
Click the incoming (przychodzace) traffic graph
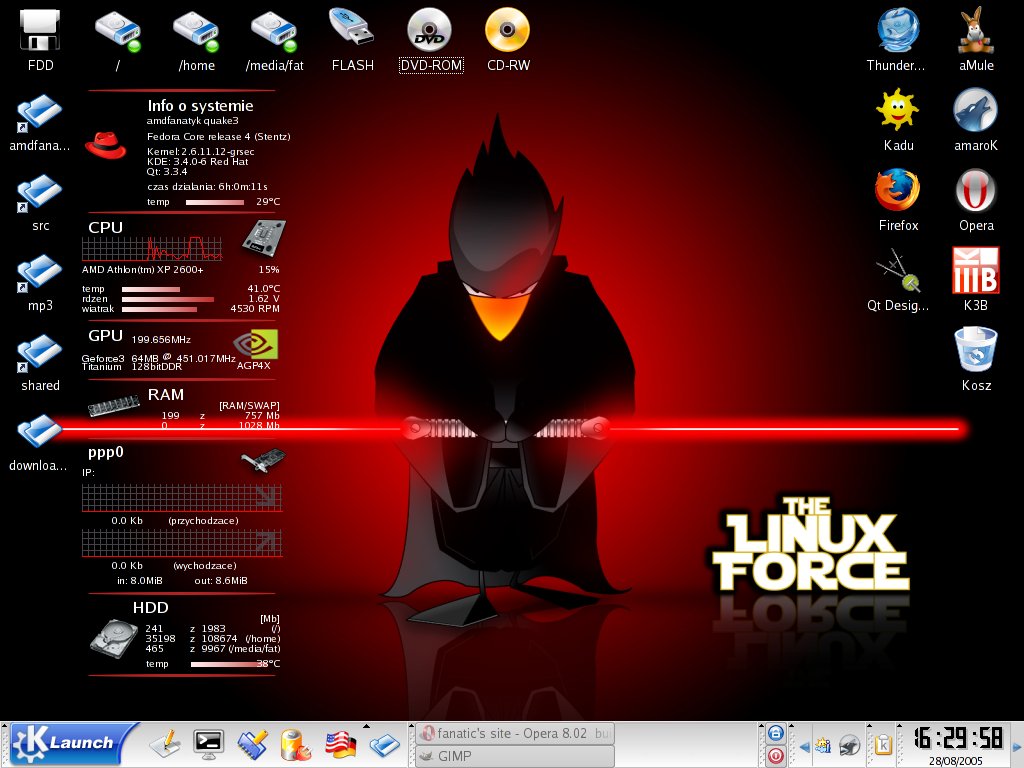[182, 498]
